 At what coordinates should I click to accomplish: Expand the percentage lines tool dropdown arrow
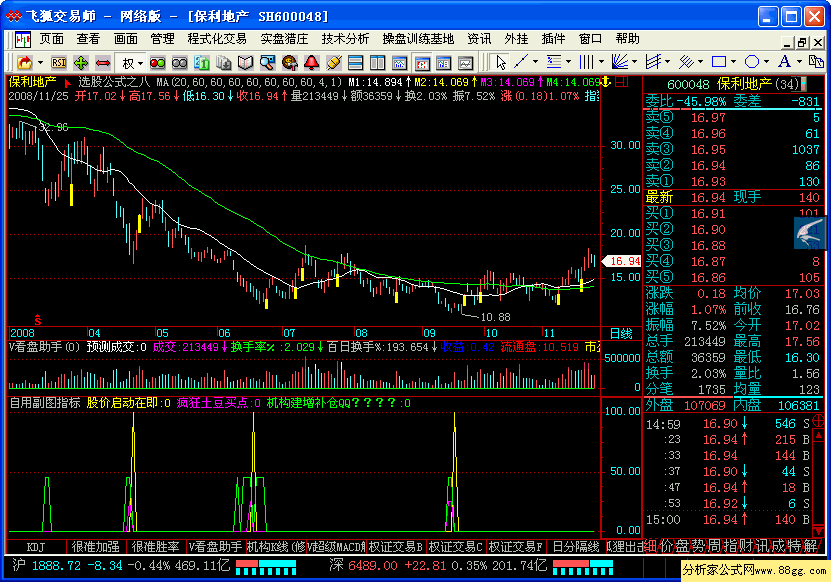tap(568, 62)
